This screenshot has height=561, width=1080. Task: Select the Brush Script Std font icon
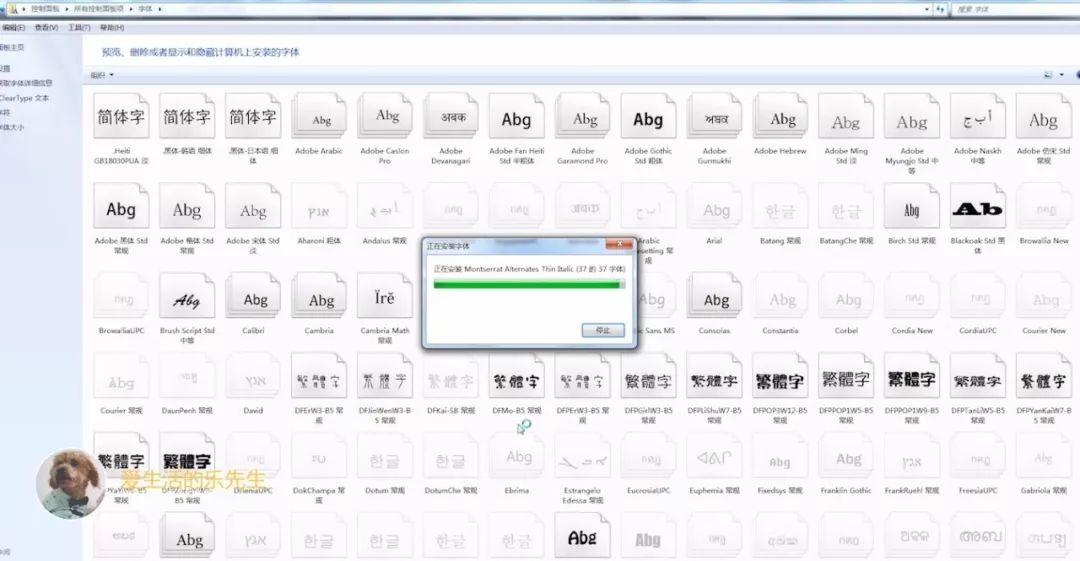click(187, 296)
